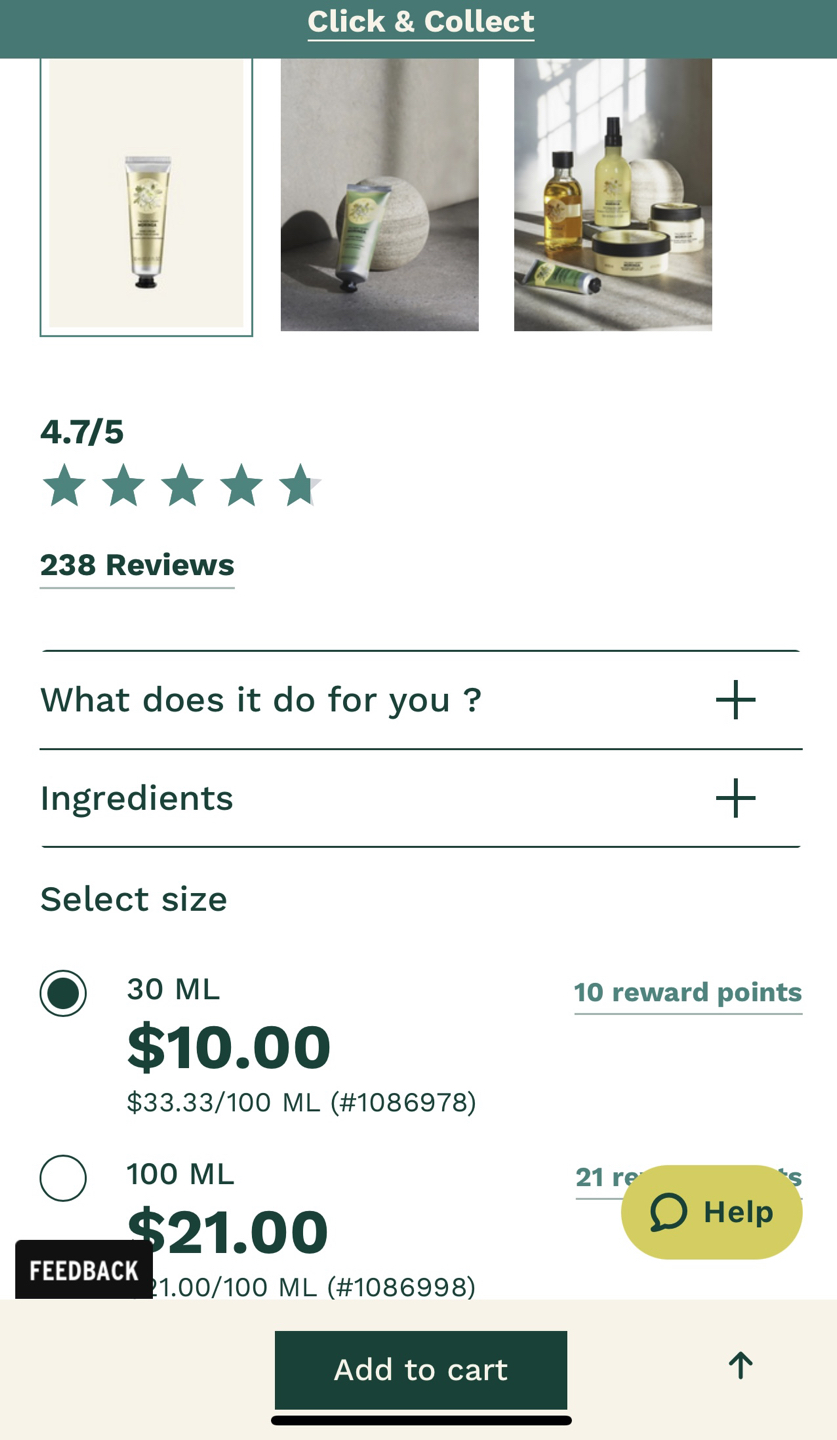Open the FEEDBACK tab
Image resolution: width=837 pixels, height=1440 pixels.
click(x=84, y=1270)
